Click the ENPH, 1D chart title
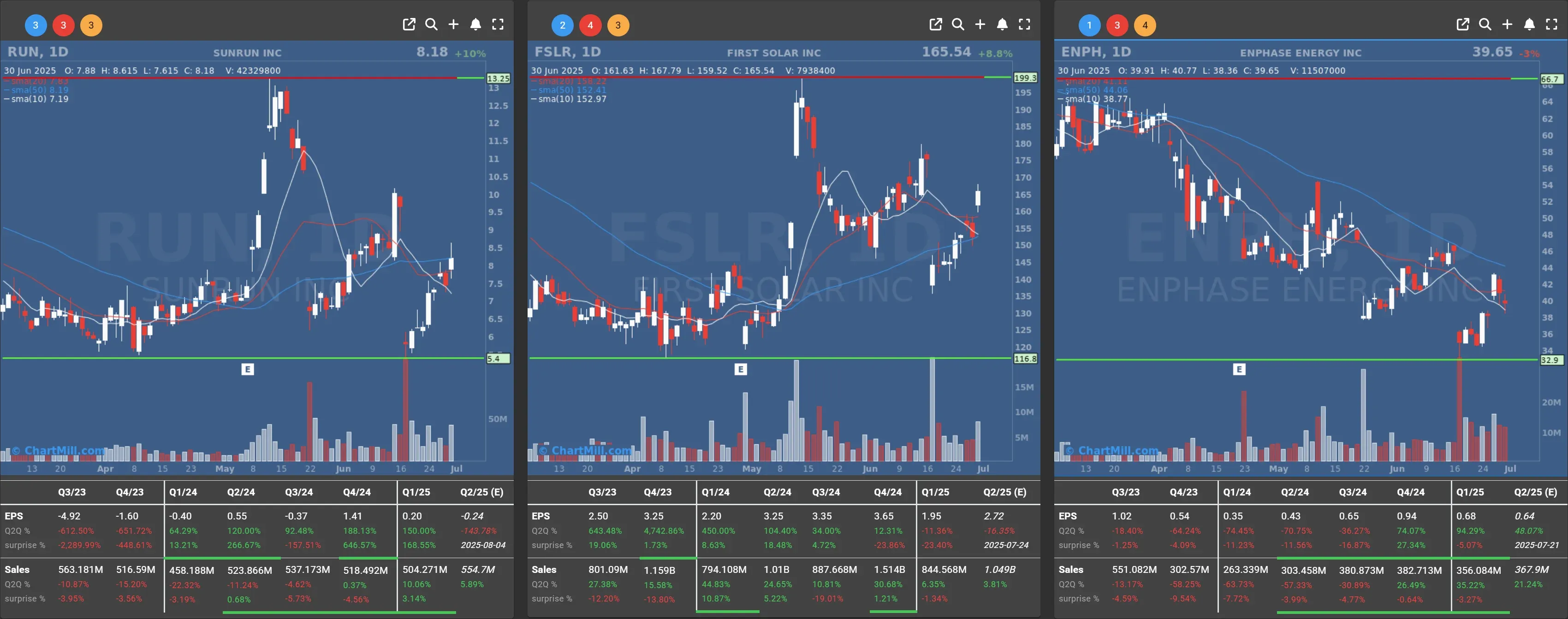The height and width of the screenshot is (619, 1568). click(x=1096, y=52)
